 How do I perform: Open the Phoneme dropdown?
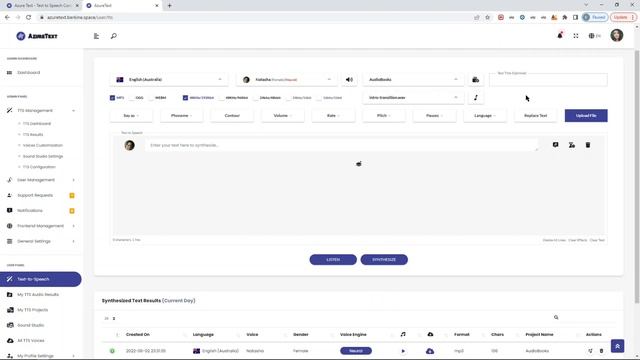182,116
